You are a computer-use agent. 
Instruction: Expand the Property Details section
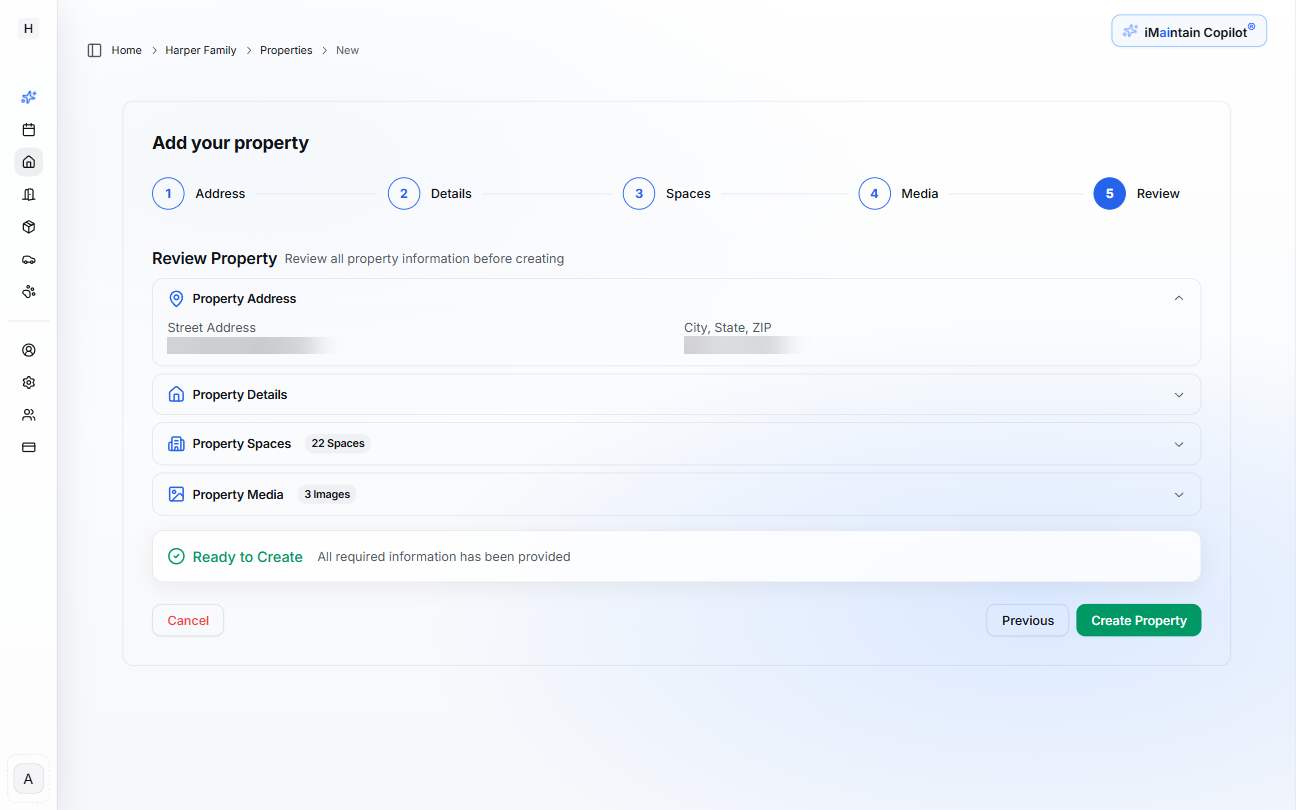pyautogui.click(x=1178, y=394)
